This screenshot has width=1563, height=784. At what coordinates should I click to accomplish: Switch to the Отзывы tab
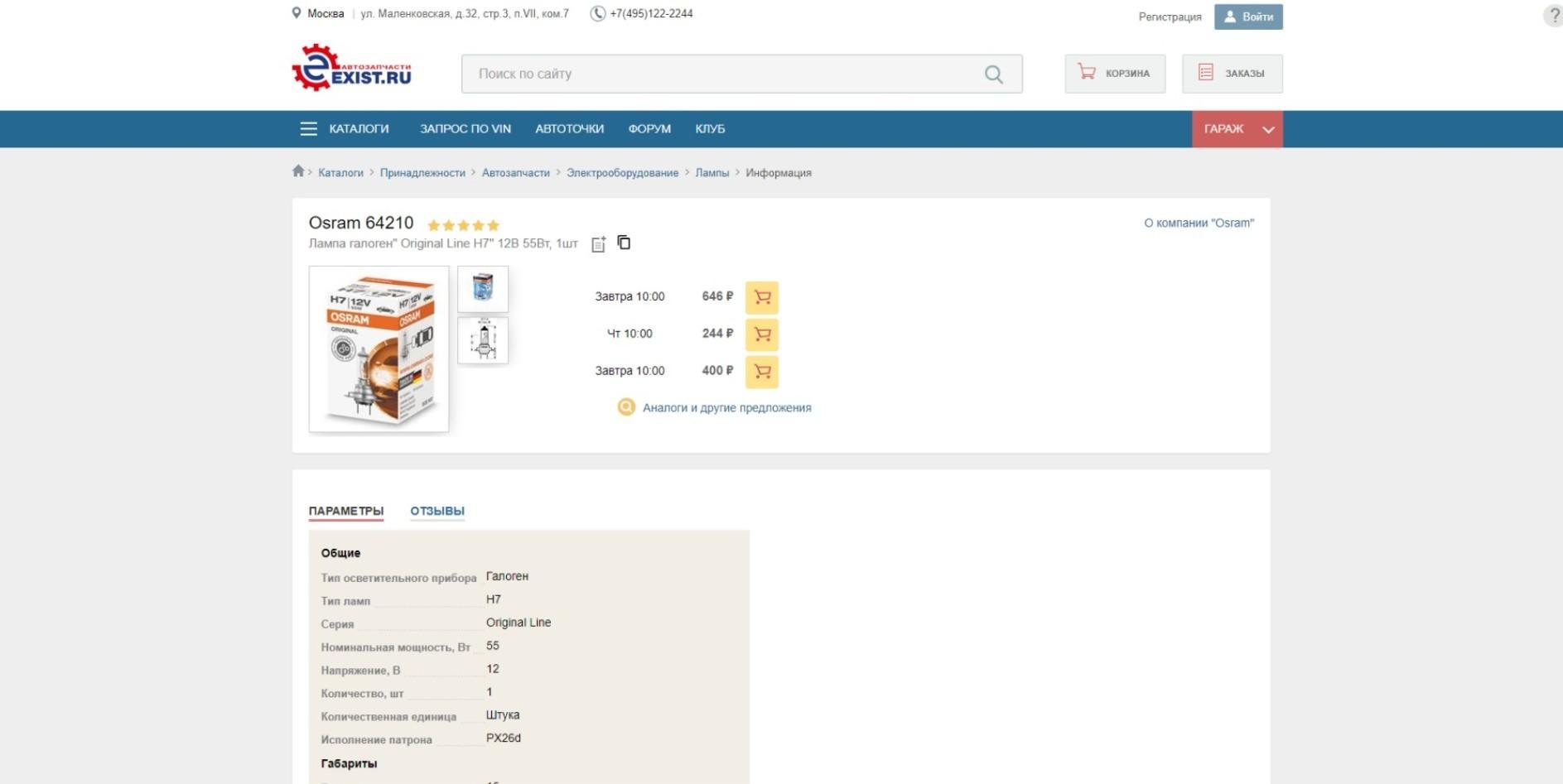(x=437, y=511)
